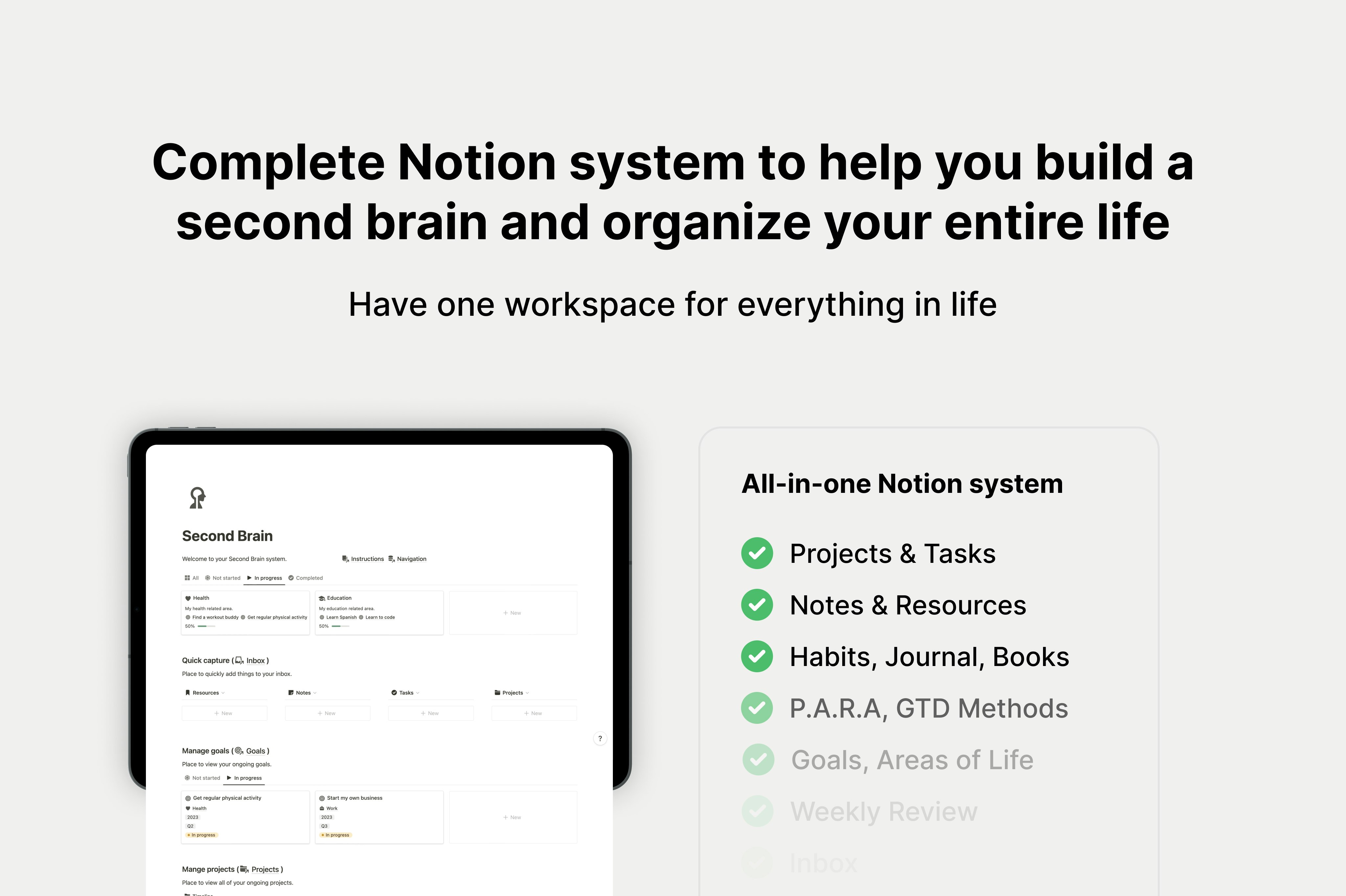This screenshot has height=896, width=1346.
Task: Click the 2023 tag on business goal
Action: pyautogui.click(x=326, y=817)
